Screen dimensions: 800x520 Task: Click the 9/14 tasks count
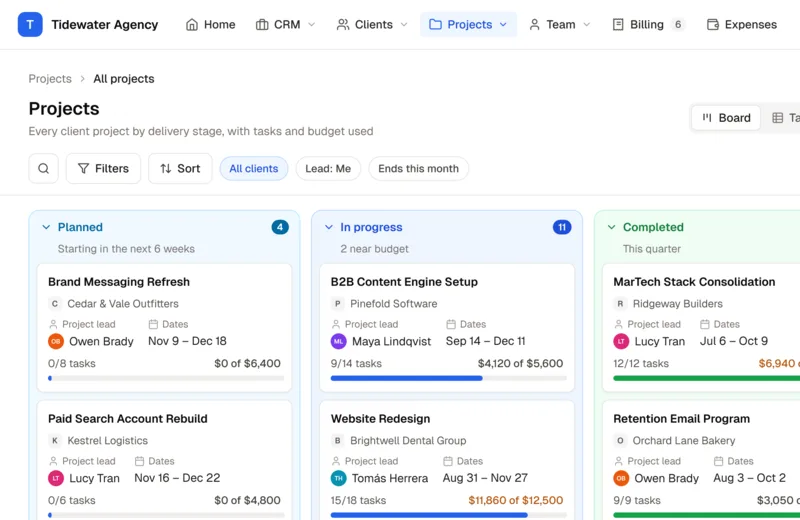pyautogui.click(x=356, y=364)
